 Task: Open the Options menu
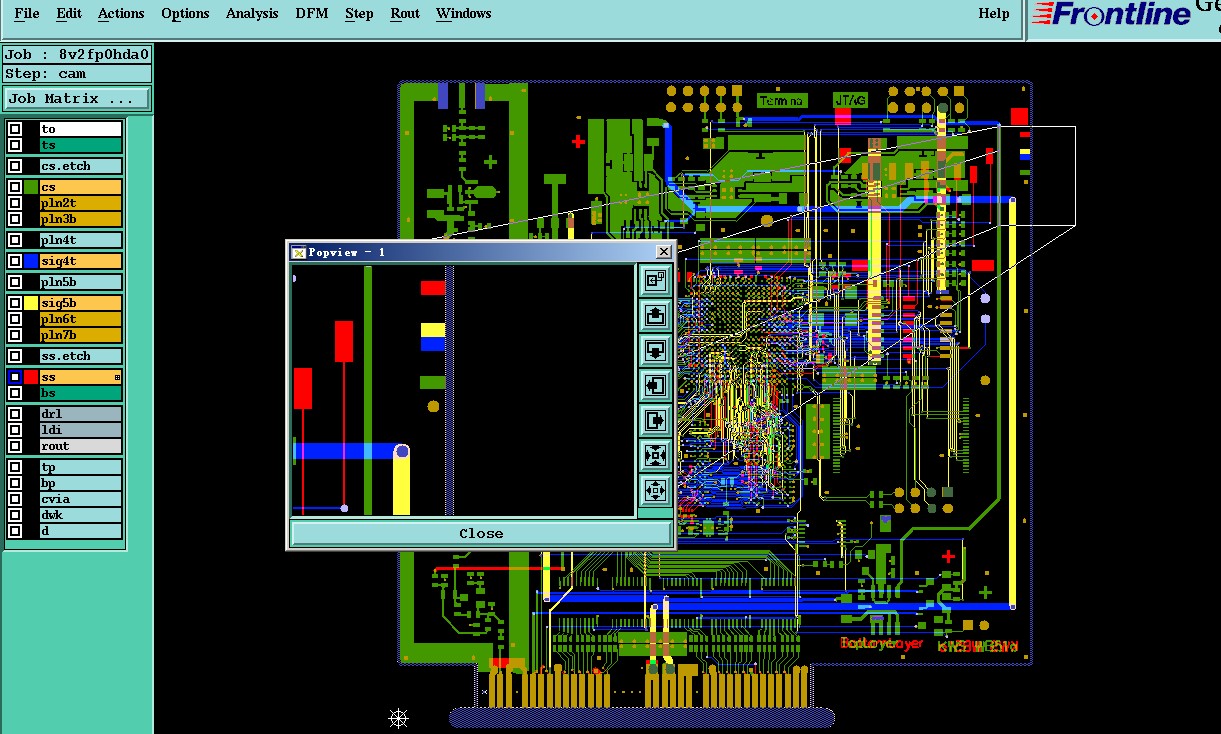[185, 14]
